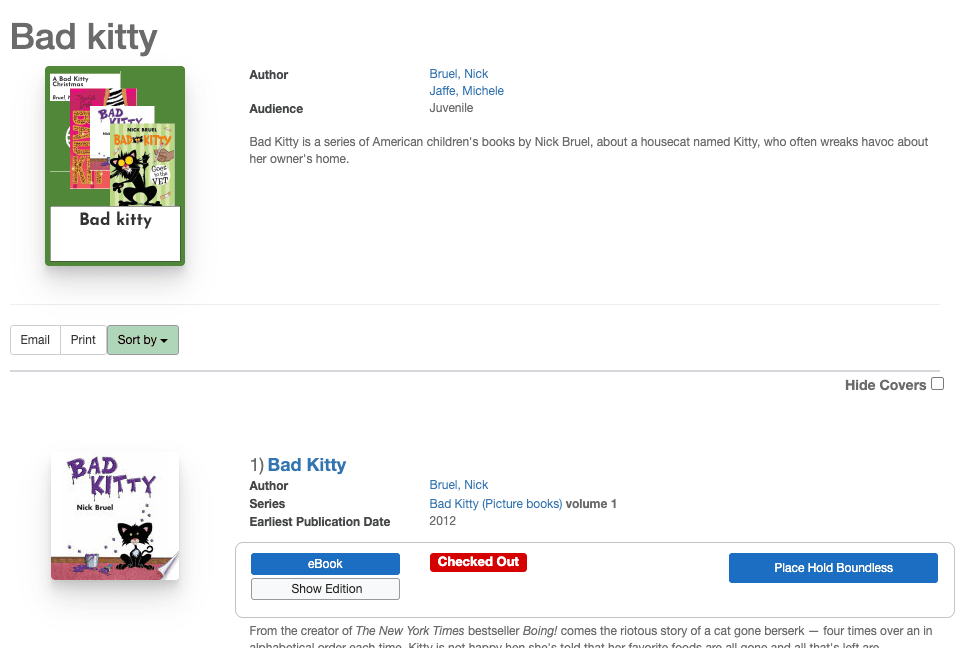Open author link Jaffe, Michele

(x=466, y=91)
